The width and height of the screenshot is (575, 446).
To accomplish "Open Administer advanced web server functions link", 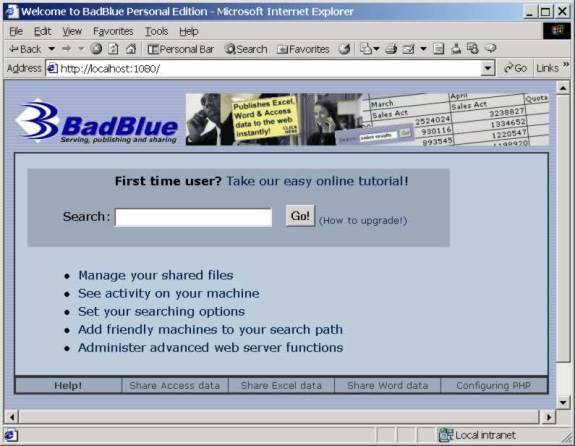I will (x=211, y=347).
